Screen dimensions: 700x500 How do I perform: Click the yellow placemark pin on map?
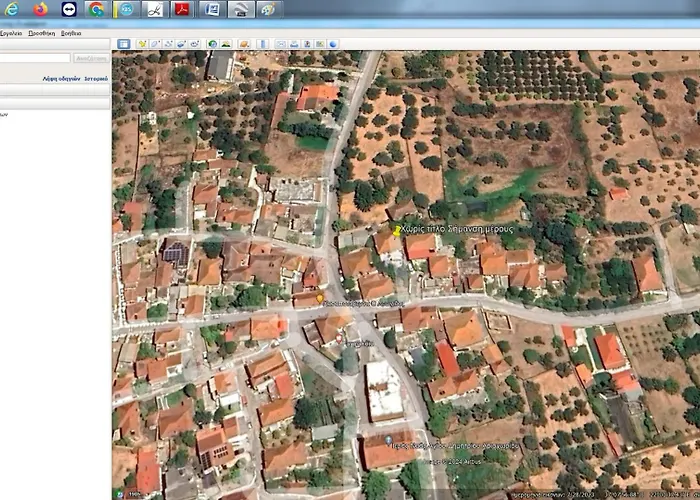coord(397,230)
